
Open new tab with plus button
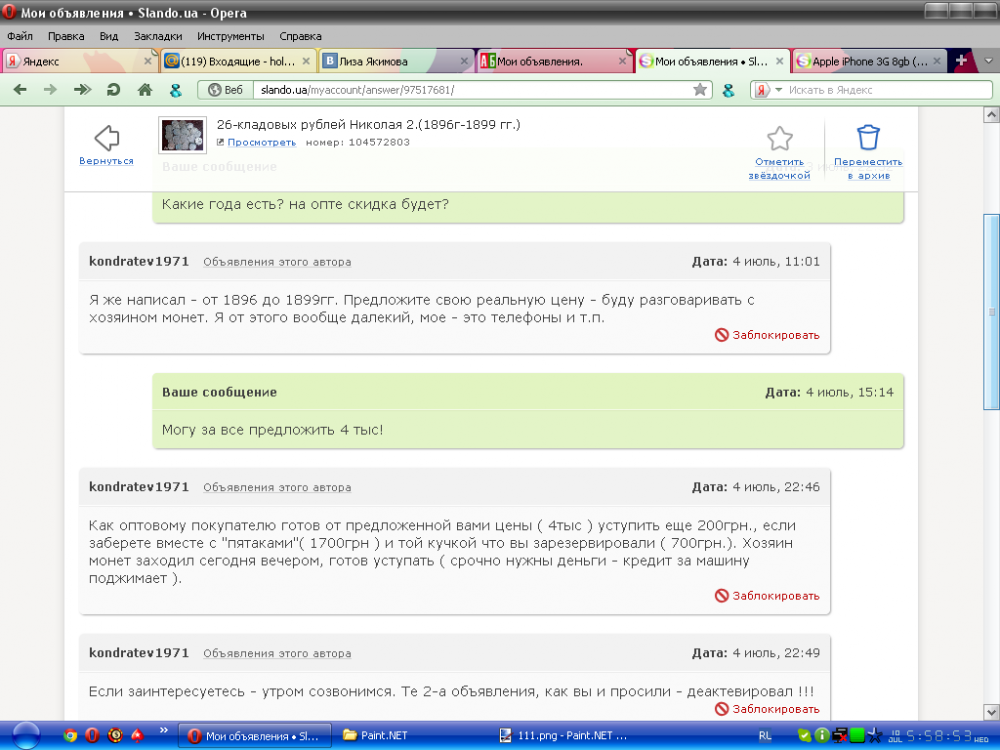pos(961,61)
